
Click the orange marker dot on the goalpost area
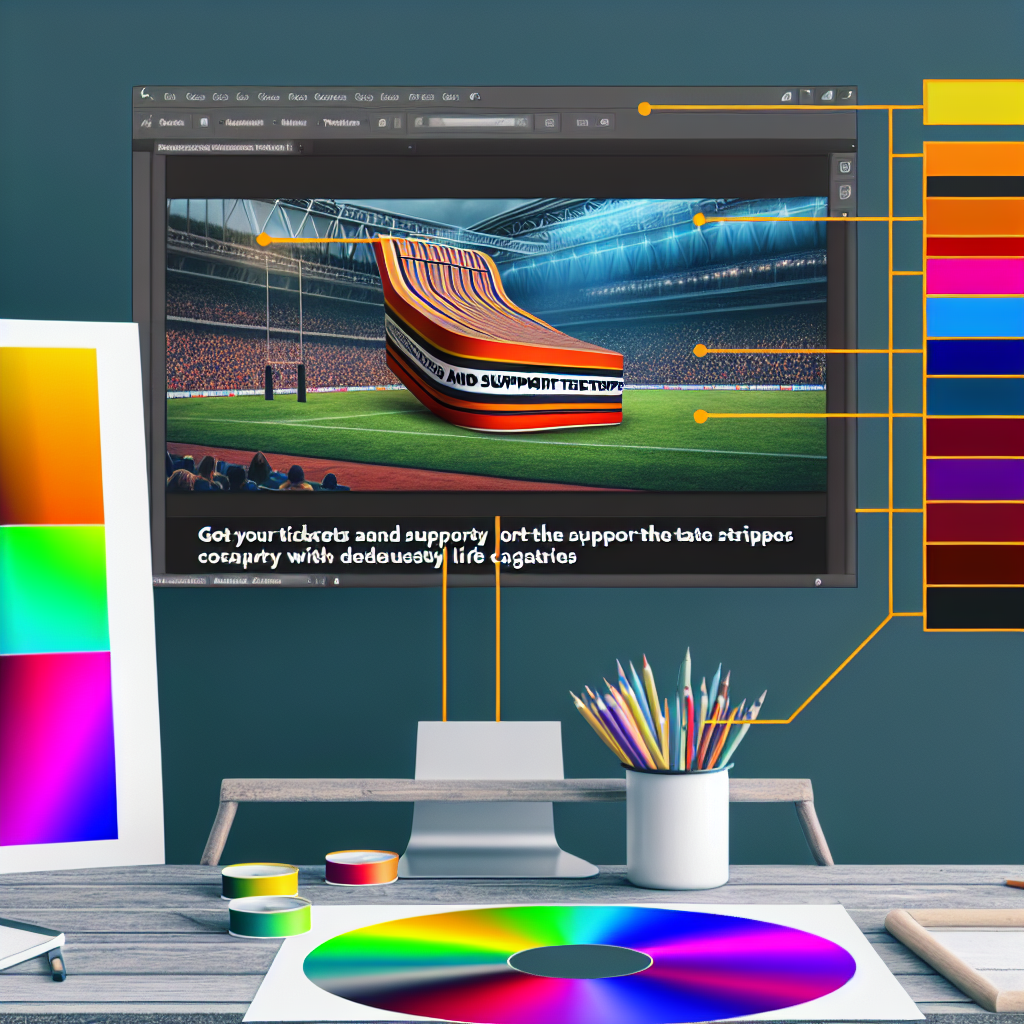pos(263,239)
